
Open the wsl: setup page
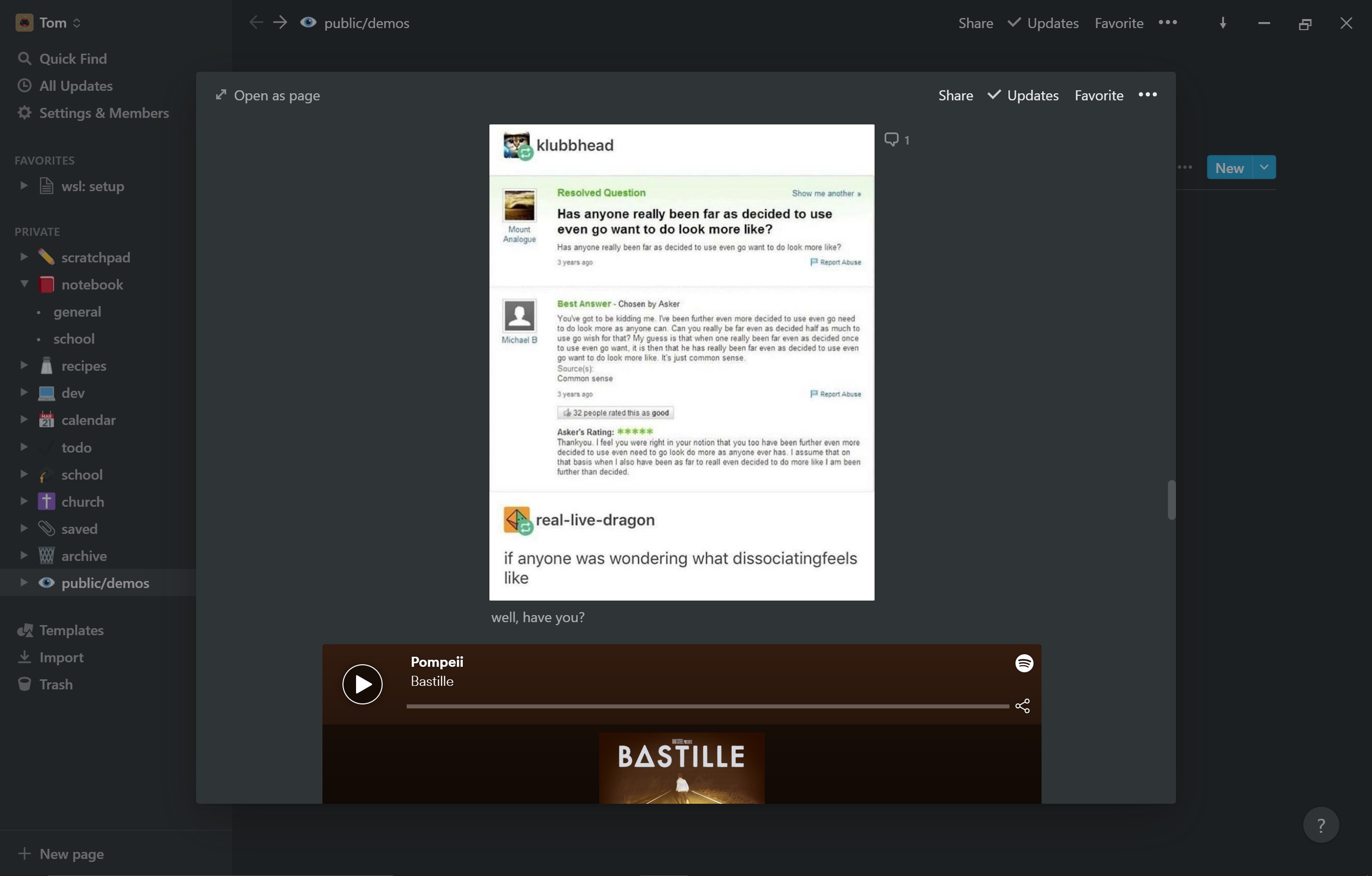point(92,186)
